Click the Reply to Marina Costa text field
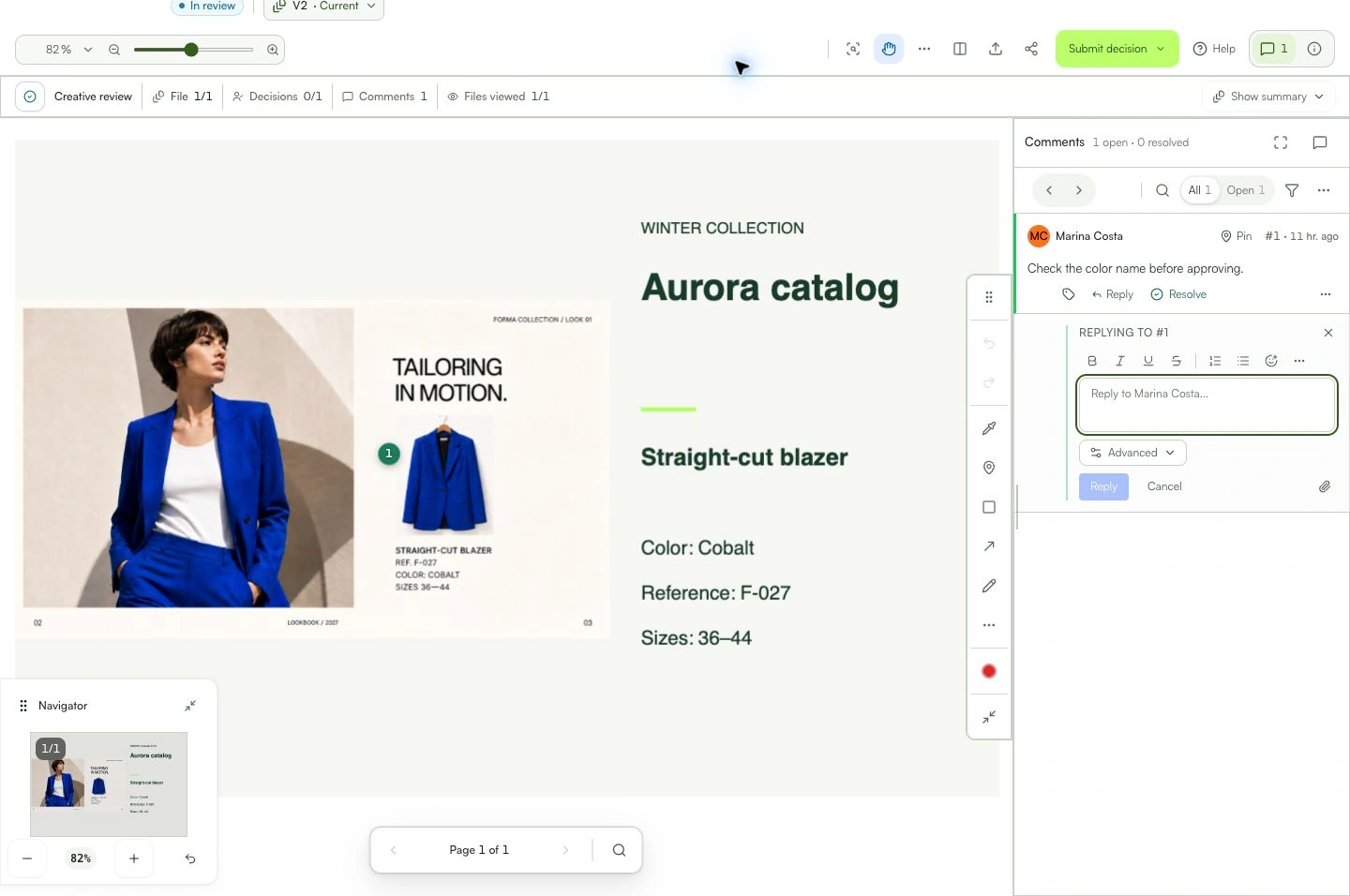 [x=1207, y=405]
